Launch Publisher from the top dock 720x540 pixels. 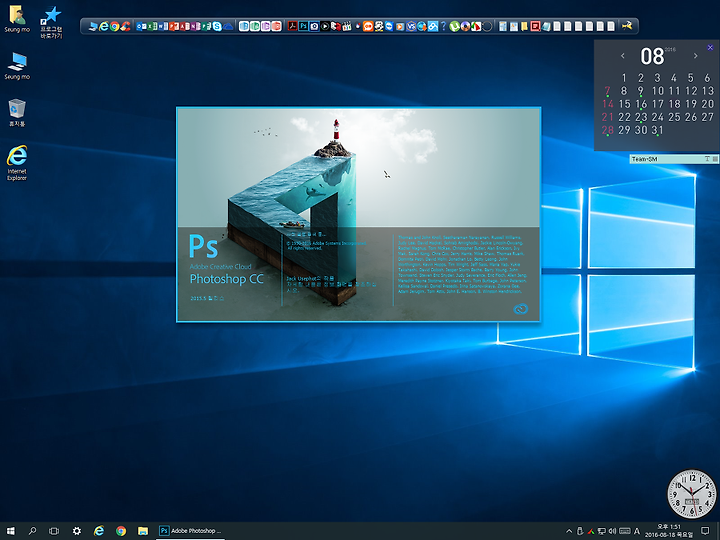(x=206, y=26)
